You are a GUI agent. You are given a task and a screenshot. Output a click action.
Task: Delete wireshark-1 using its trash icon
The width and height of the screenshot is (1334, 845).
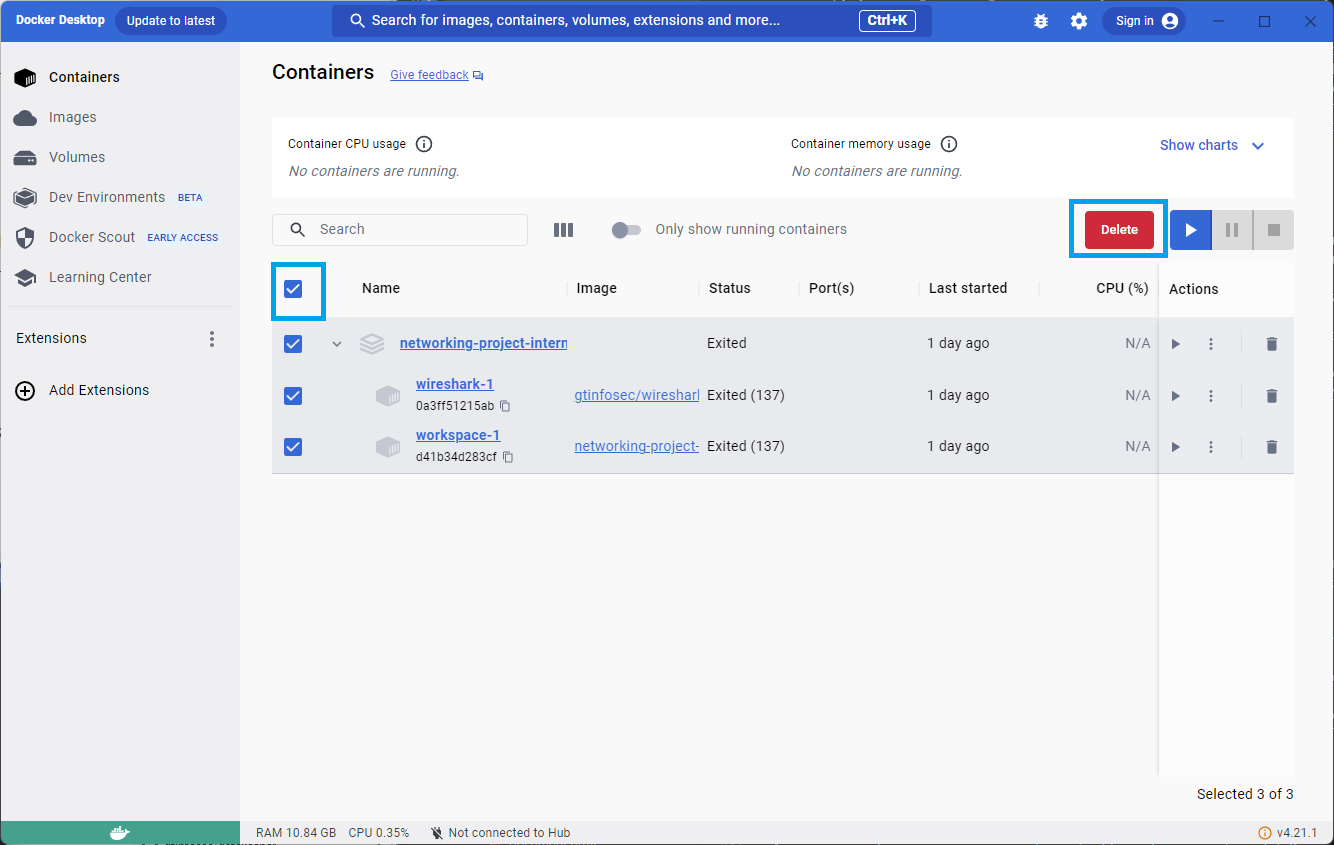[1271, 395]
